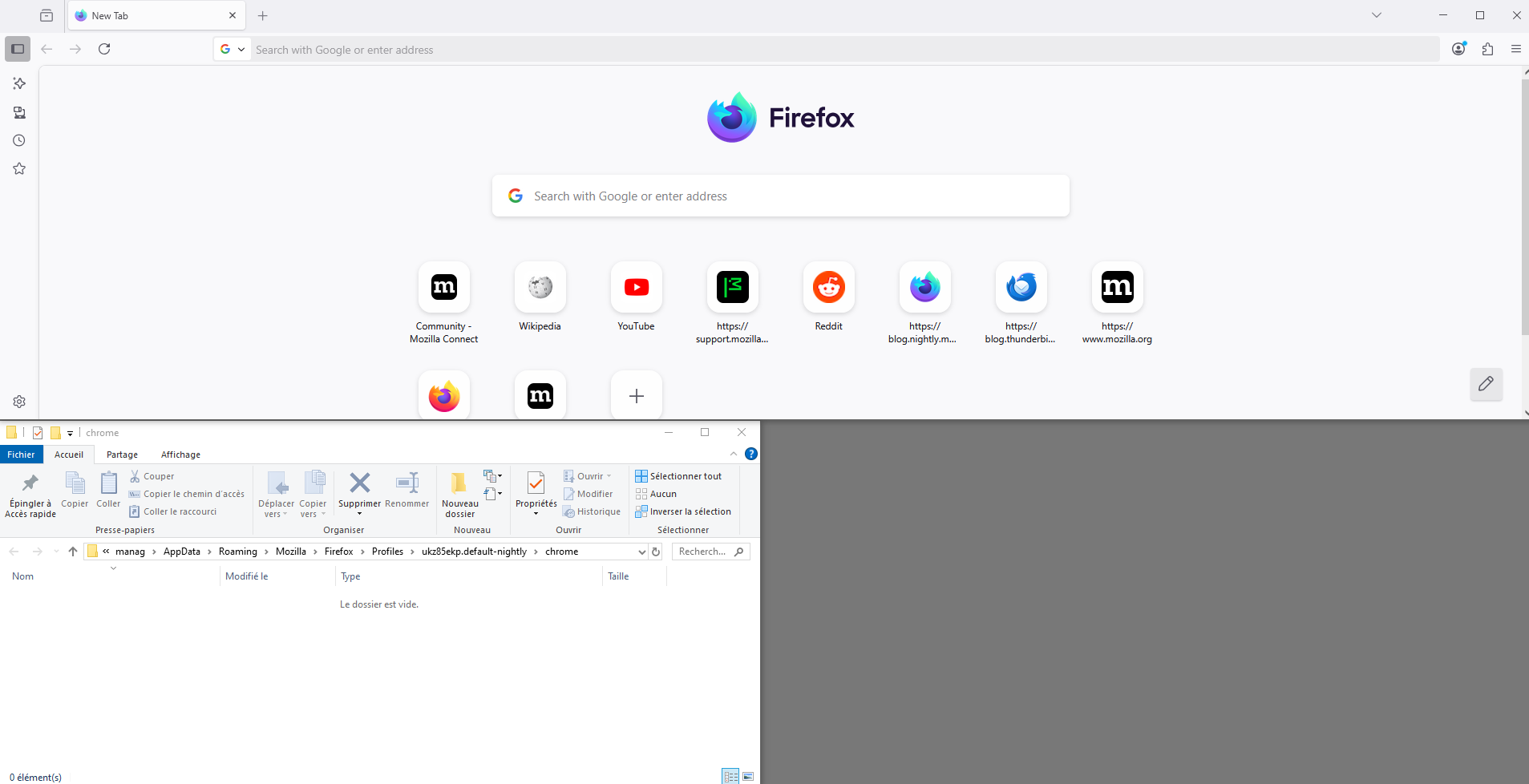The image size is (1529, 784).
Task: Open Bookmarks star in Firefox sidebar
Action: [19, 168]
